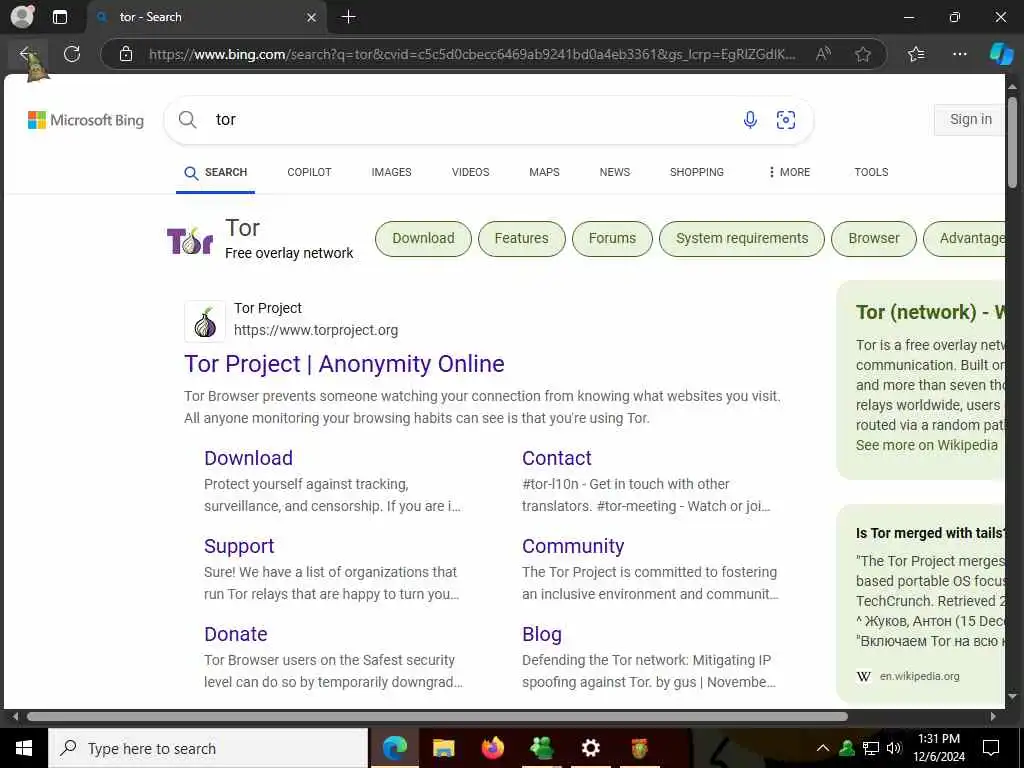Click the https://www.torproject.org URL text
This screenshot has width=1024, height=768.
pyautogui.click(x=316, y=330)
